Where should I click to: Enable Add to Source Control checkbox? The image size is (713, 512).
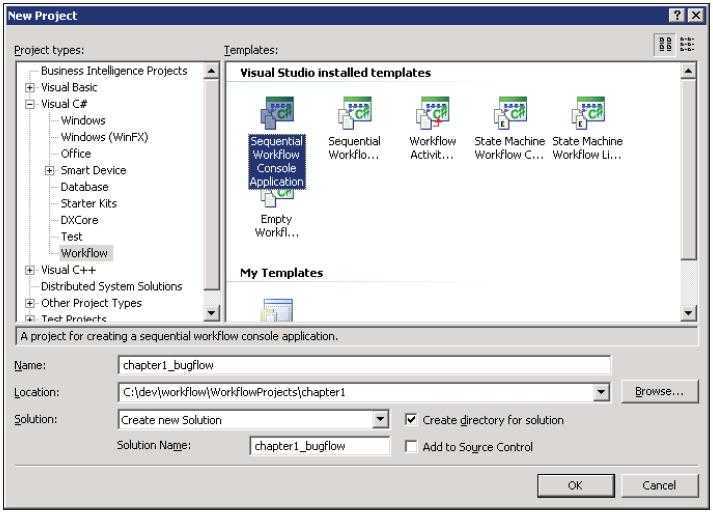pos(411,447)
